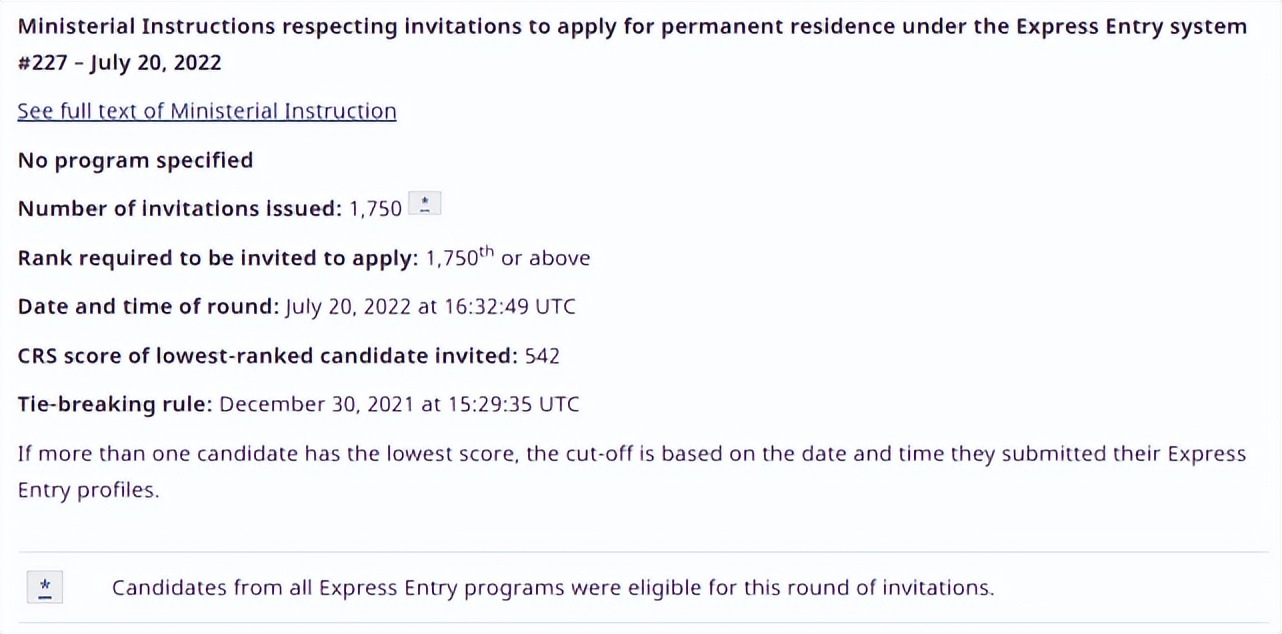This screenshot has width=1282, height=634.
Task: Click the "July 20, 2022 at 16:32:49 UTC" value
Action: click(x=430, y=306)
